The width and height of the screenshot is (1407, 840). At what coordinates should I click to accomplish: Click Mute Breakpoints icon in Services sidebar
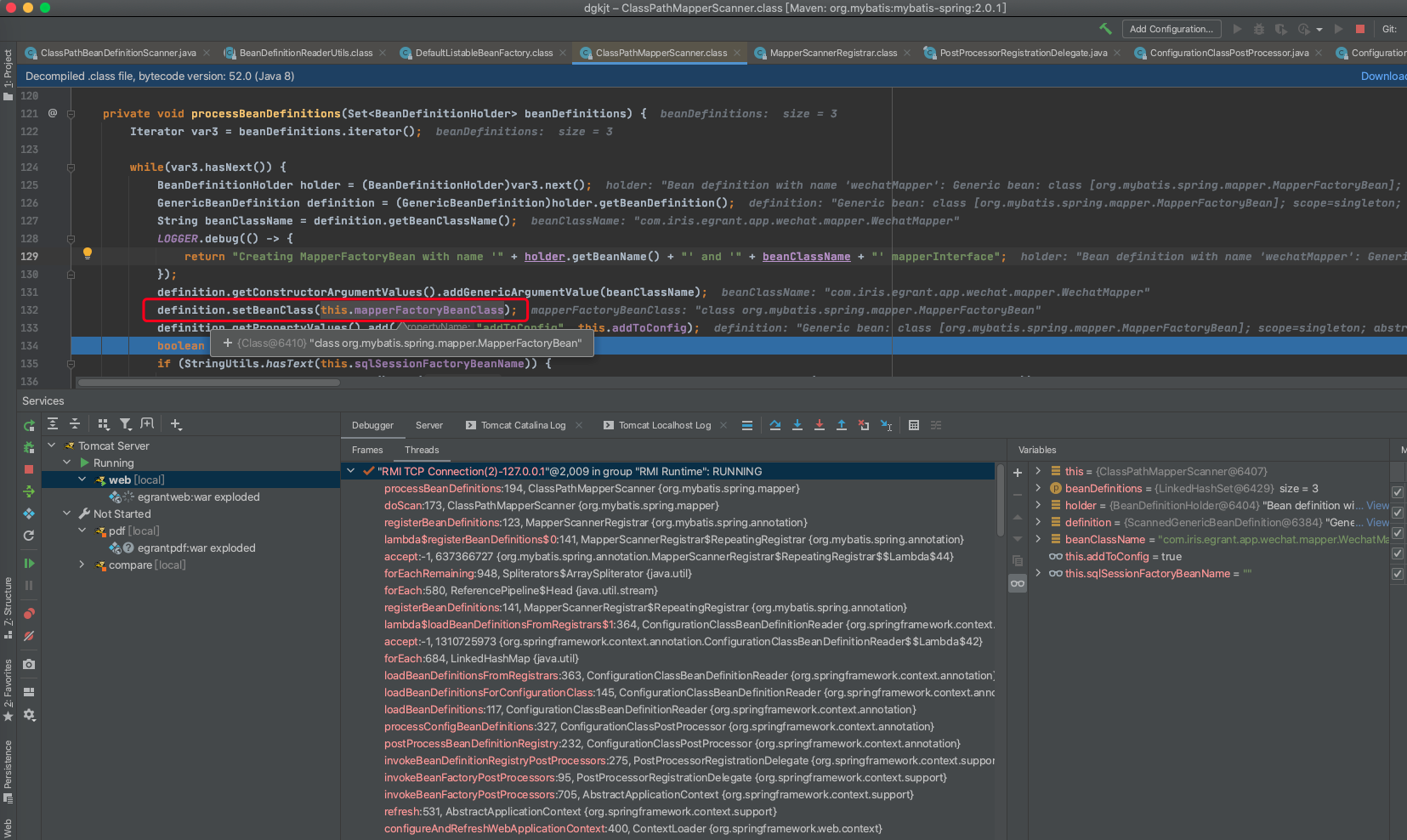(29, 636)
